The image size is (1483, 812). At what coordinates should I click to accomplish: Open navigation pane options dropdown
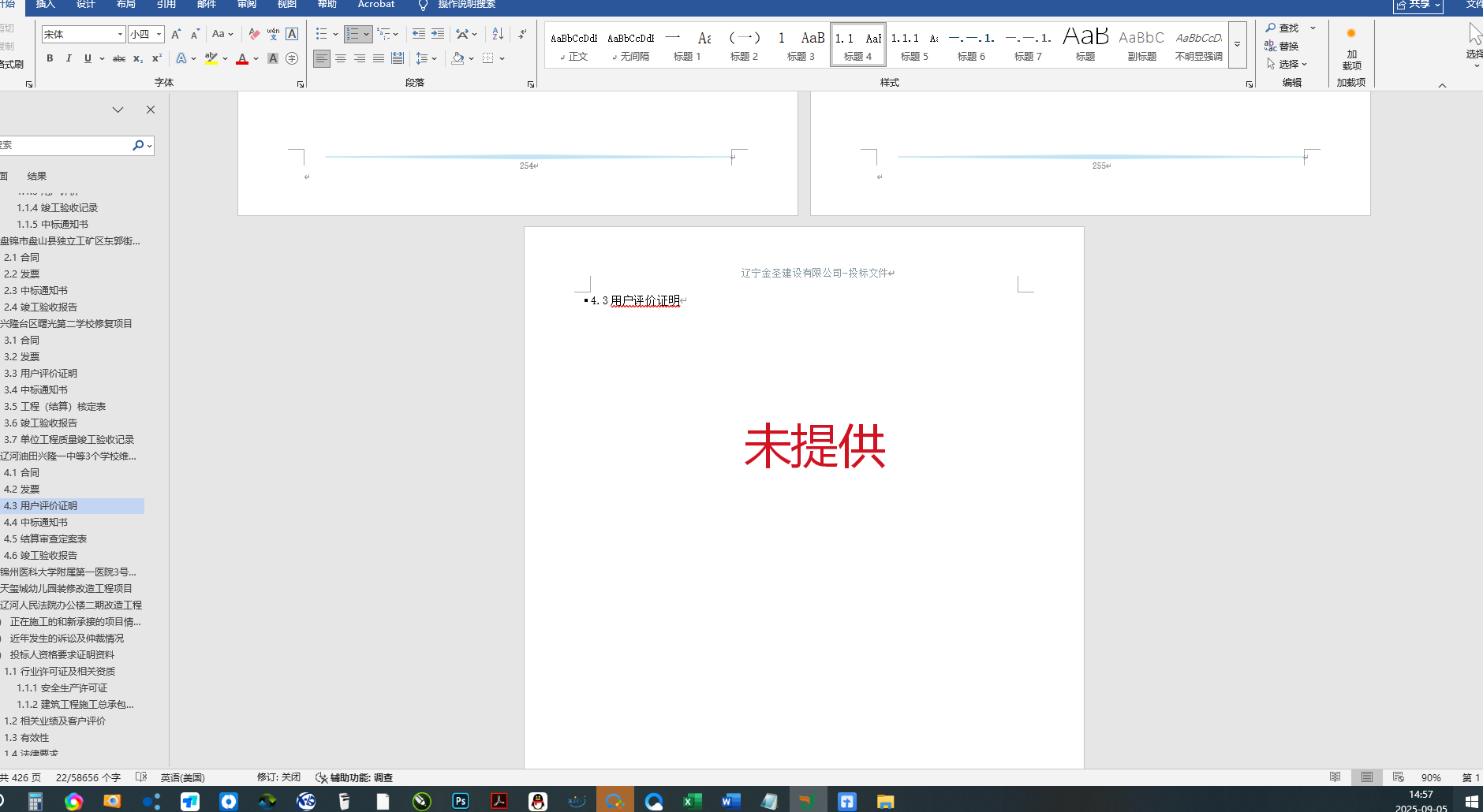point(118,110)
